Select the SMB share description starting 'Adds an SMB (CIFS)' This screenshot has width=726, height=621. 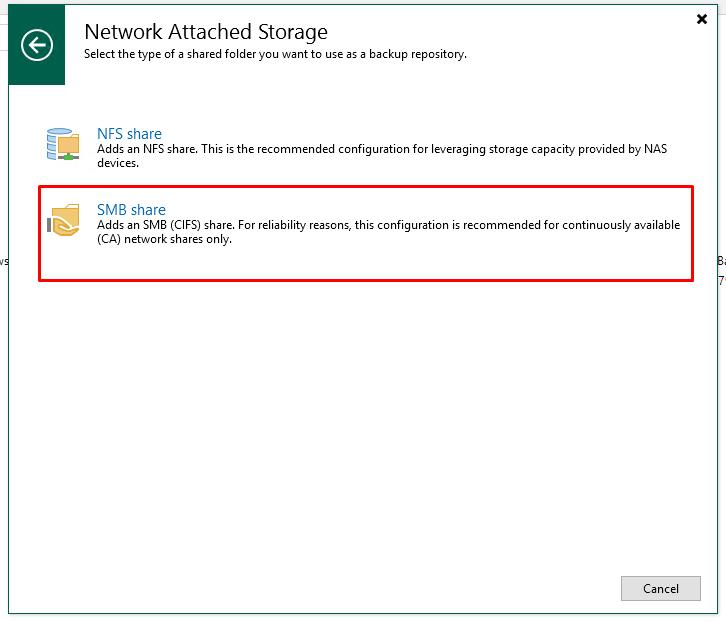pos(388,232)
